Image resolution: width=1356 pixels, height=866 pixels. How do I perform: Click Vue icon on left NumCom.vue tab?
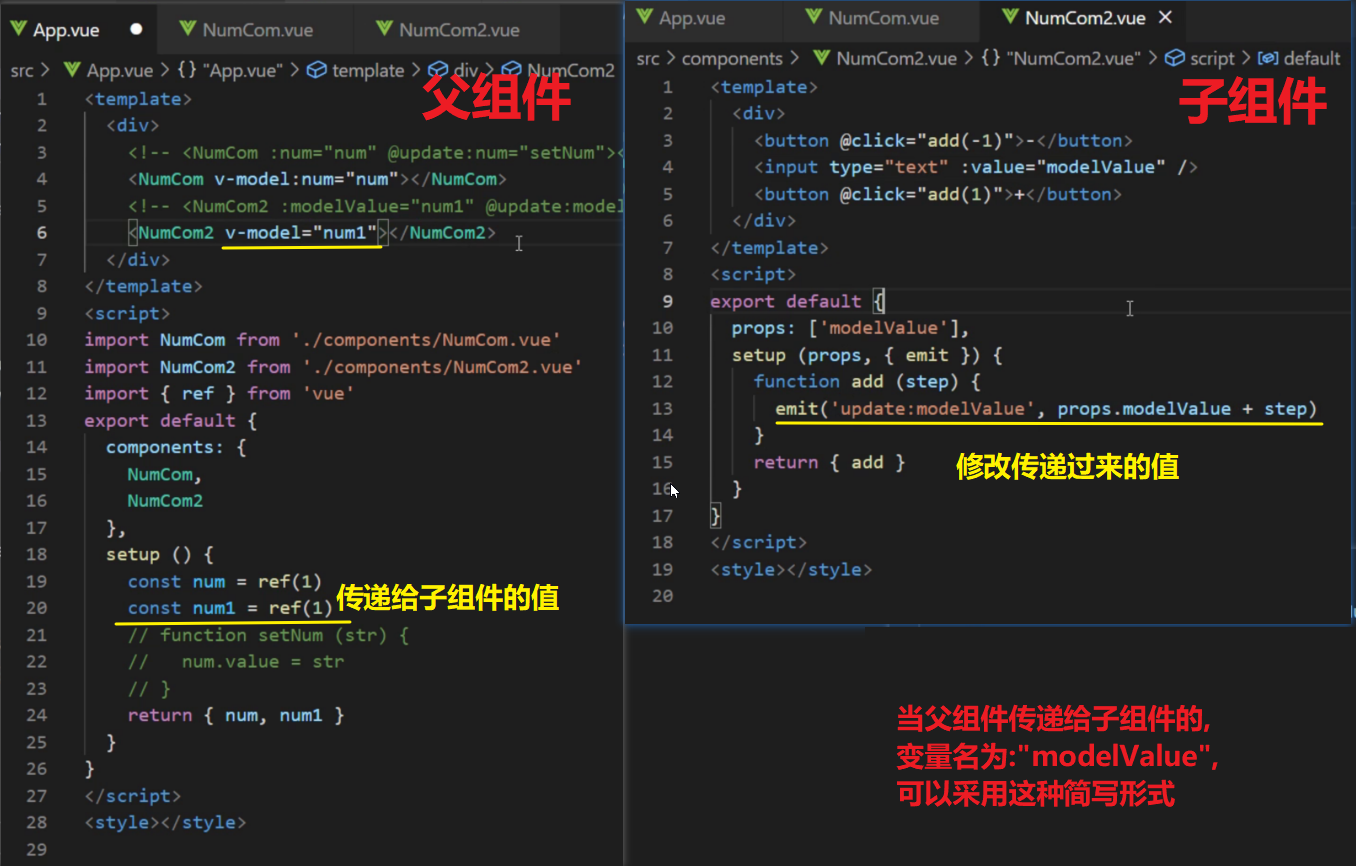(187, 30)
